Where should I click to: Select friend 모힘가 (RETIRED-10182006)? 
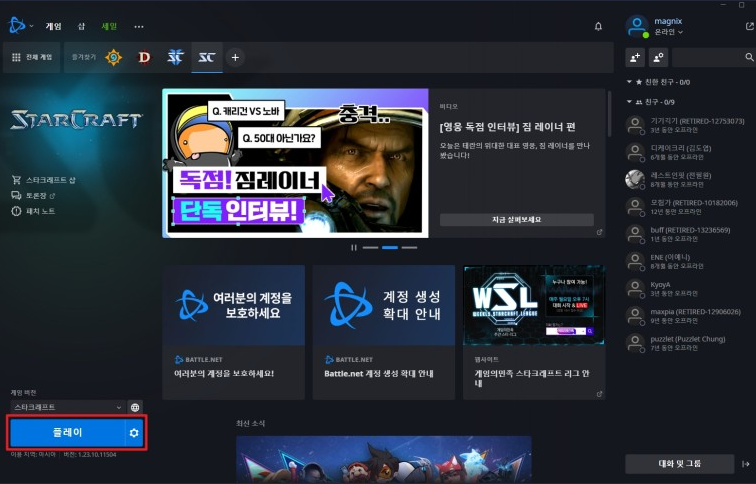click(x=685, y=207)
